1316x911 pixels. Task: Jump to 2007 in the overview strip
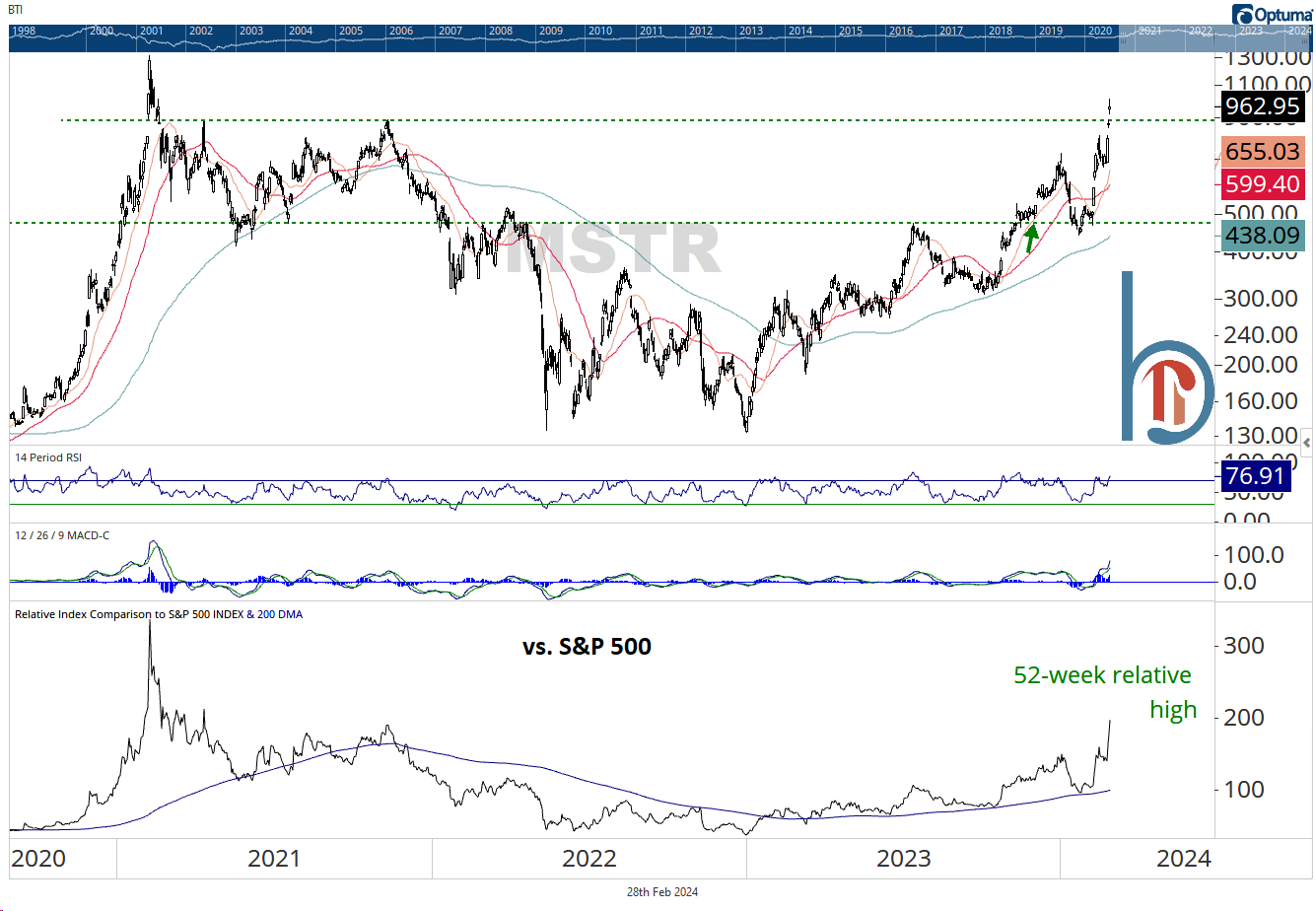[450, 31]
